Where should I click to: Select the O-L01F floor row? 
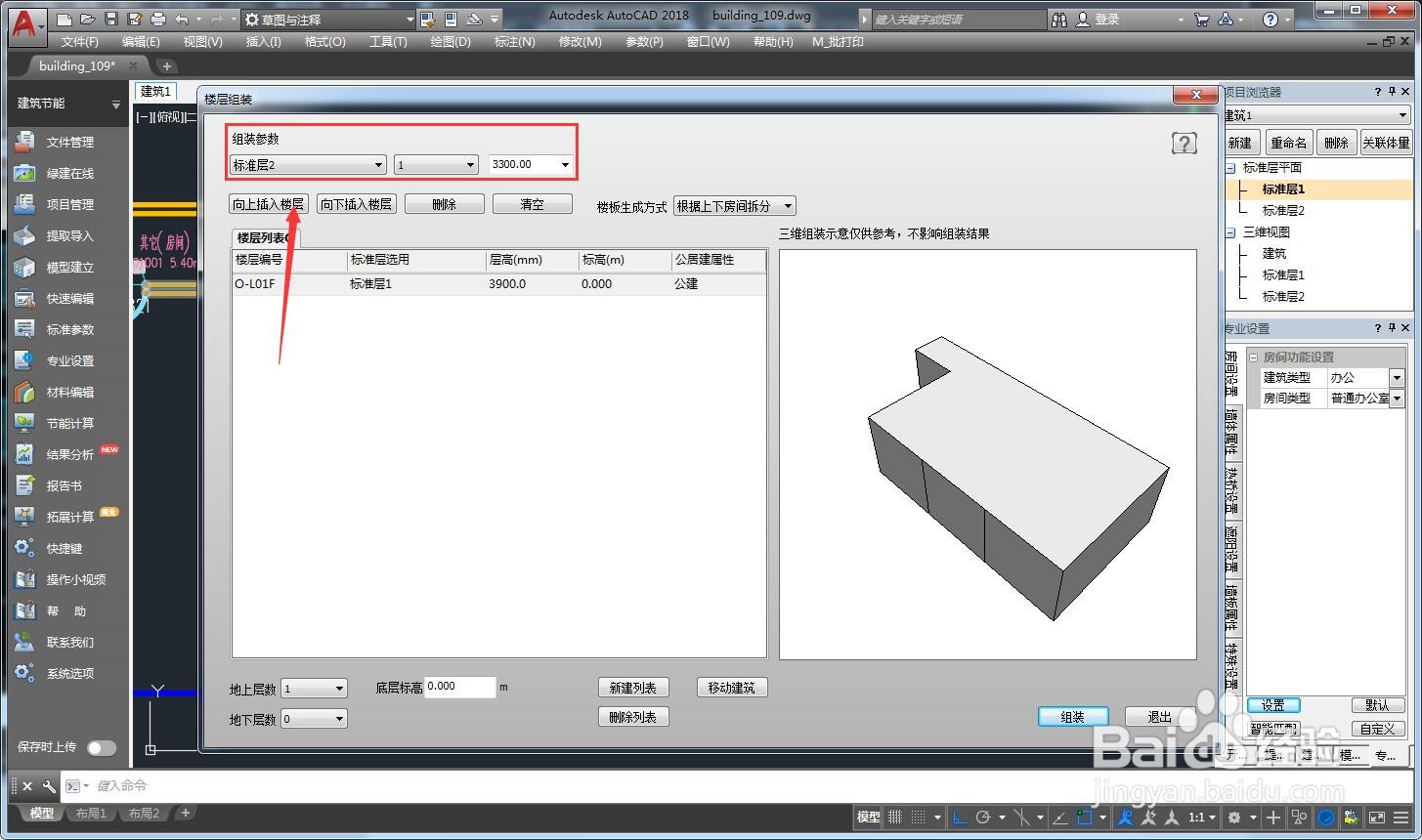coord(498,284)
